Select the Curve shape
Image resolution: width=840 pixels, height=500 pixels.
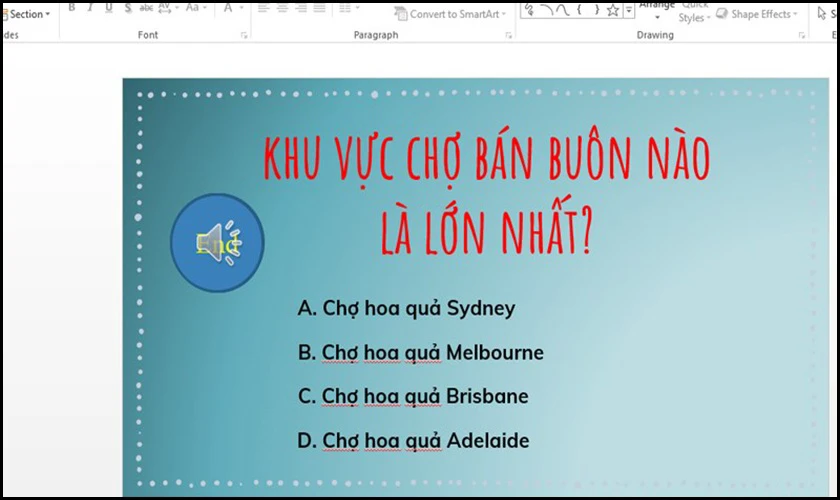562,9
